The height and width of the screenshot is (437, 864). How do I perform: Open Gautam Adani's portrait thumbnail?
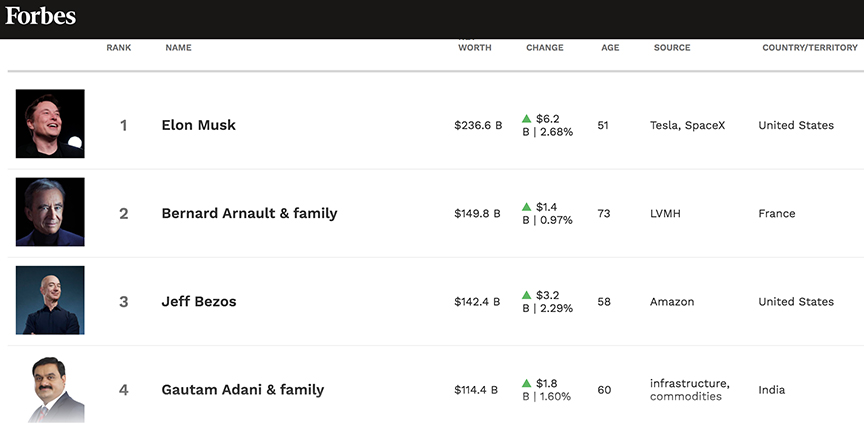pyautogui.click(x=54, y=390)
